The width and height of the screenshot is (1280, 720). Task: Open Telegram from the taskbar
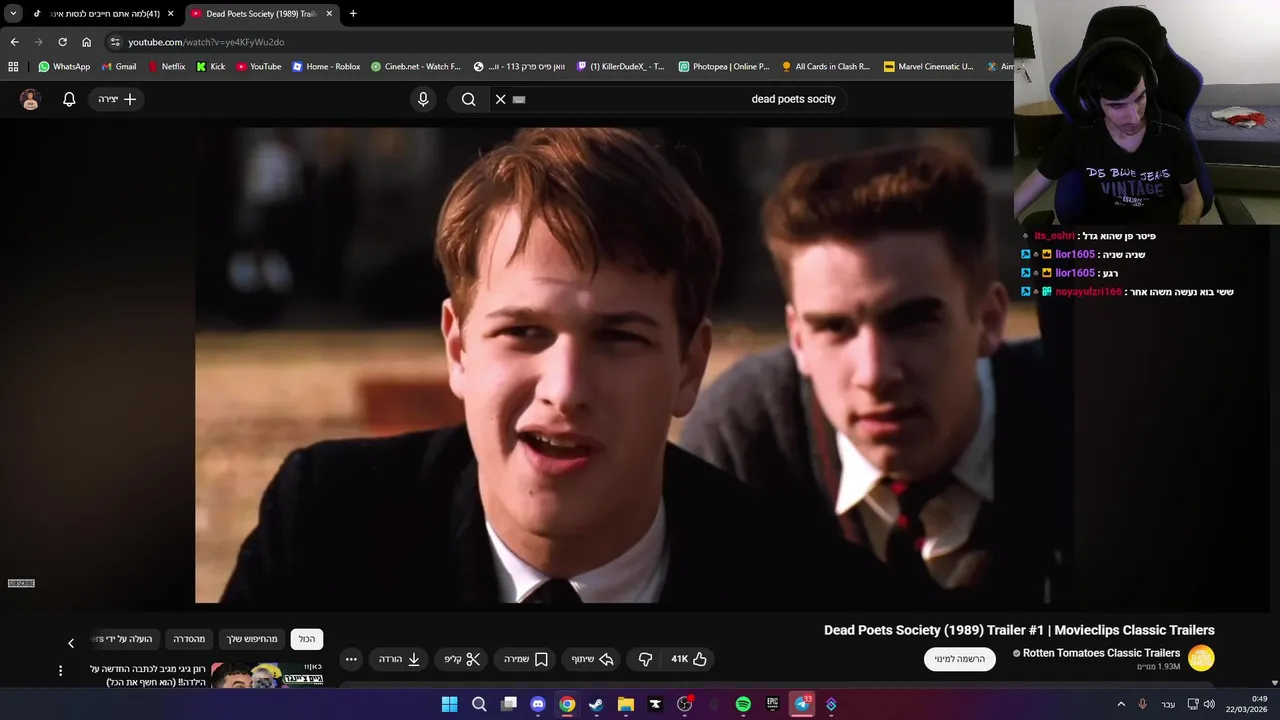click(x=802, y=704)
